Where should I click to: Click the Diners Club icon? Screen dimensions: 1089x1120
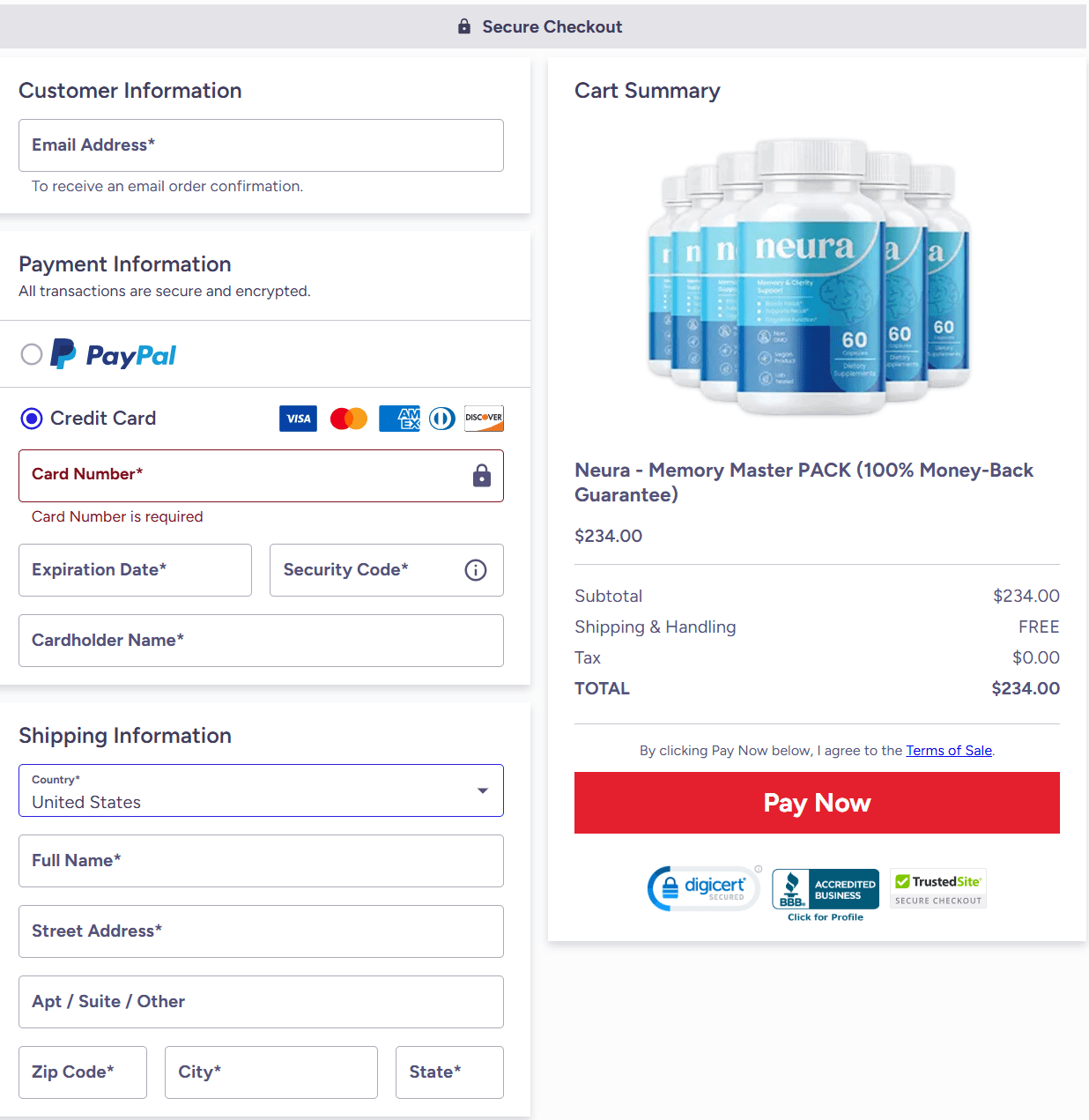441,419
